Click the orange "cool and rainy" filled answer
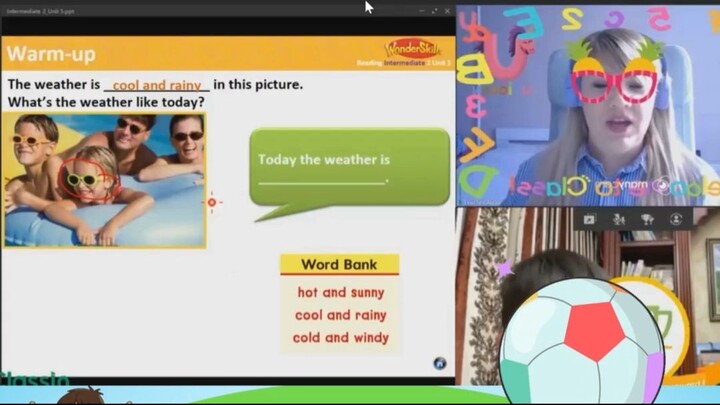This screenshot has height=405, width=720. point(157,85)
